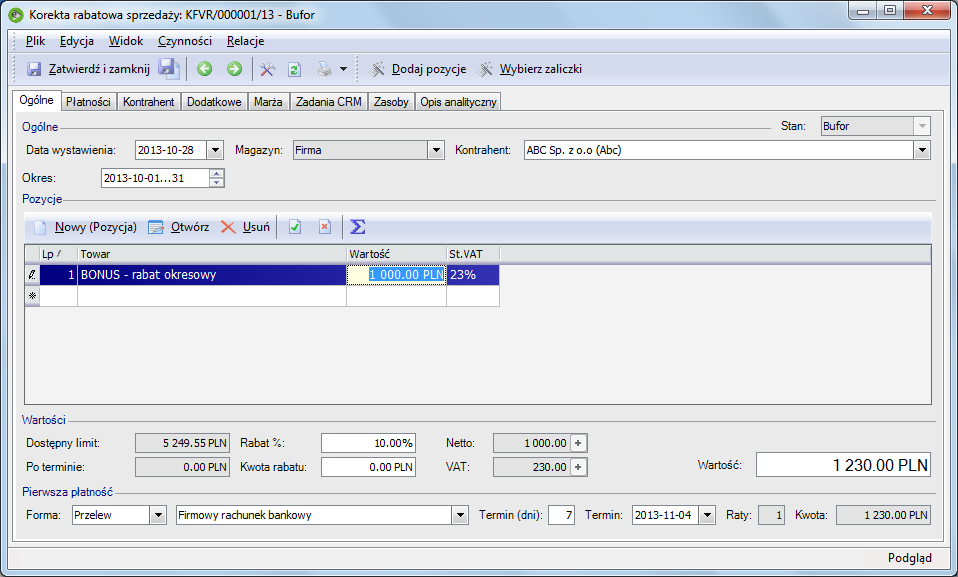Click the Towar column header
The image size is (958, 577).
[x=212, y=254]
